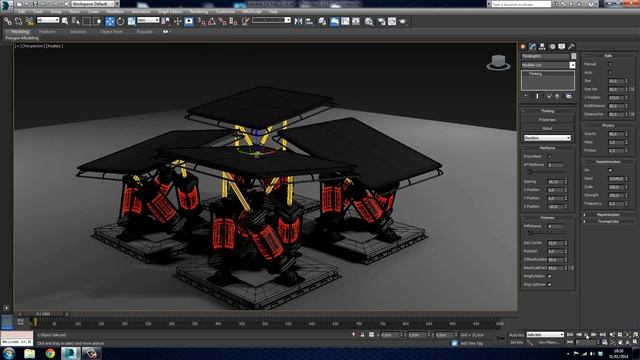
Task: Toggle the RingUpDown checkbox
Action: pos(549,284)
